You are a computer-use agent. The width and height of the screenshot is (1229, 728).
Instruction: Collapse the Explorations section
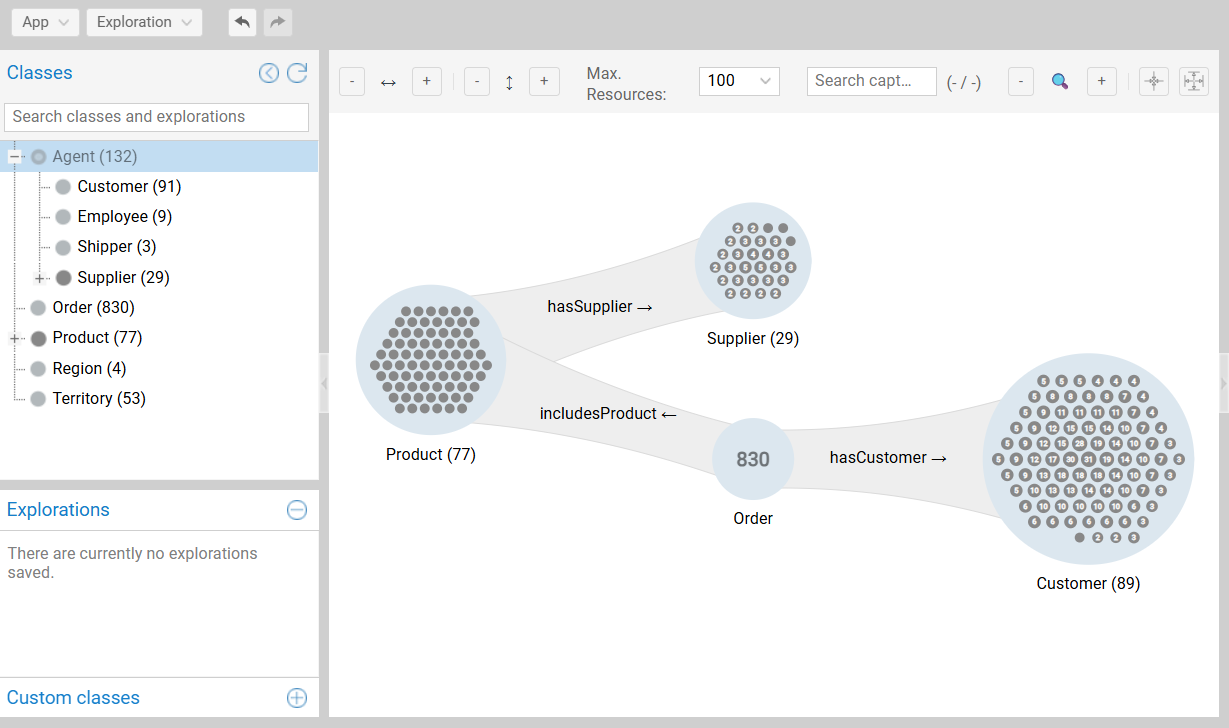pos(297,510)
